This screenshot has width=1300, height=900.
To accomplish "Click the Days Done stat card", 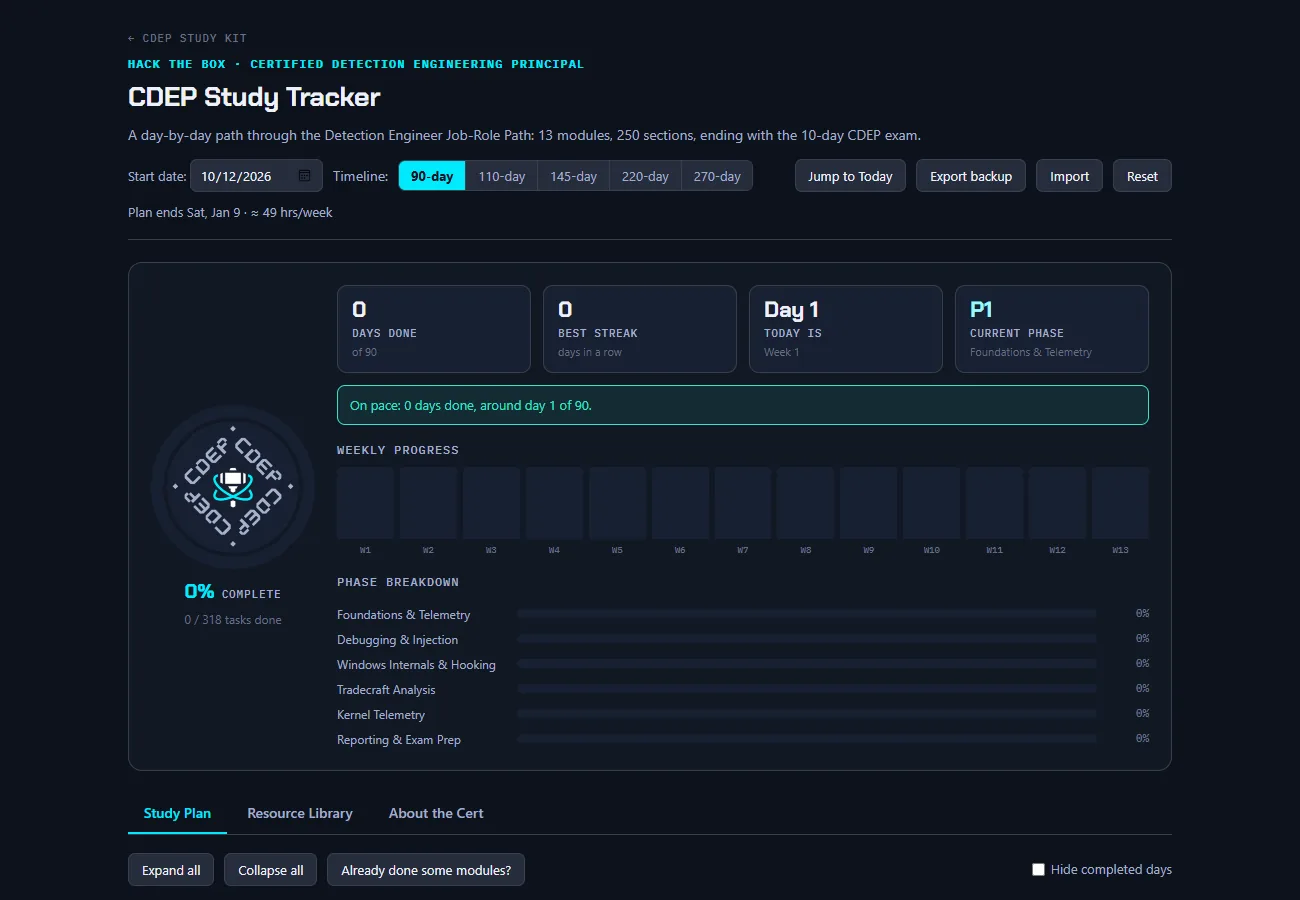I will (x=434, y=329).
